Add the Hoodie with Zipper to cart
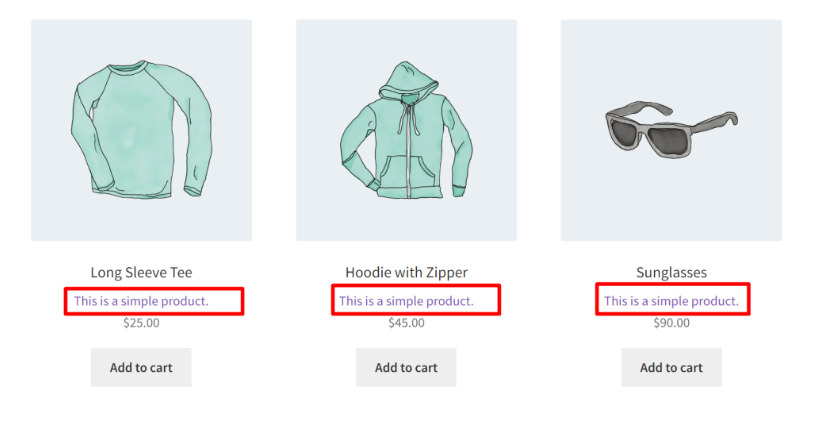This screenshot has width=815, height=430. [406, 367]
